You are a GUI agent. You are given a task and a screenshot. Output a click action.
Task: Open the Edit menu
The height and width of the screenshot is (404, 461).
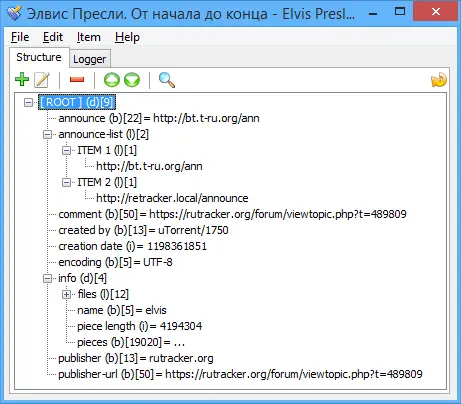click(x=53, y=37)
